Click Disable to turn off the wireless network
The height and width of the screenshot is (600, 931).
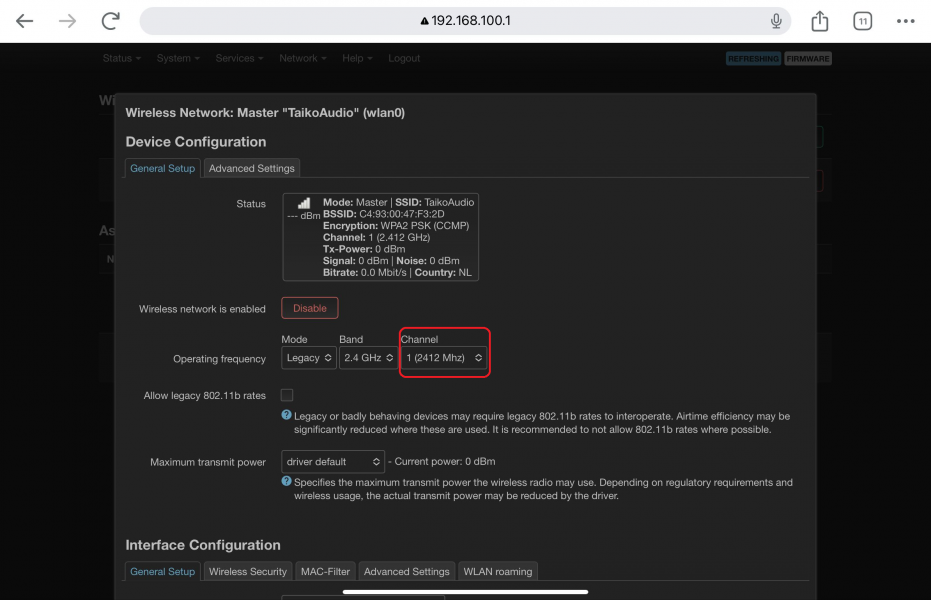pos(309,308)
